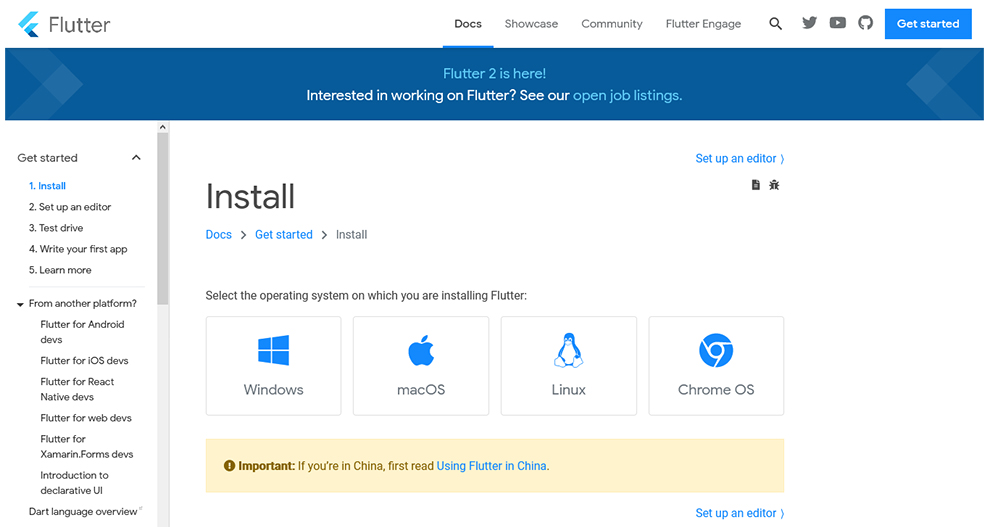Select the Chrome OS card

click(716, 366)
